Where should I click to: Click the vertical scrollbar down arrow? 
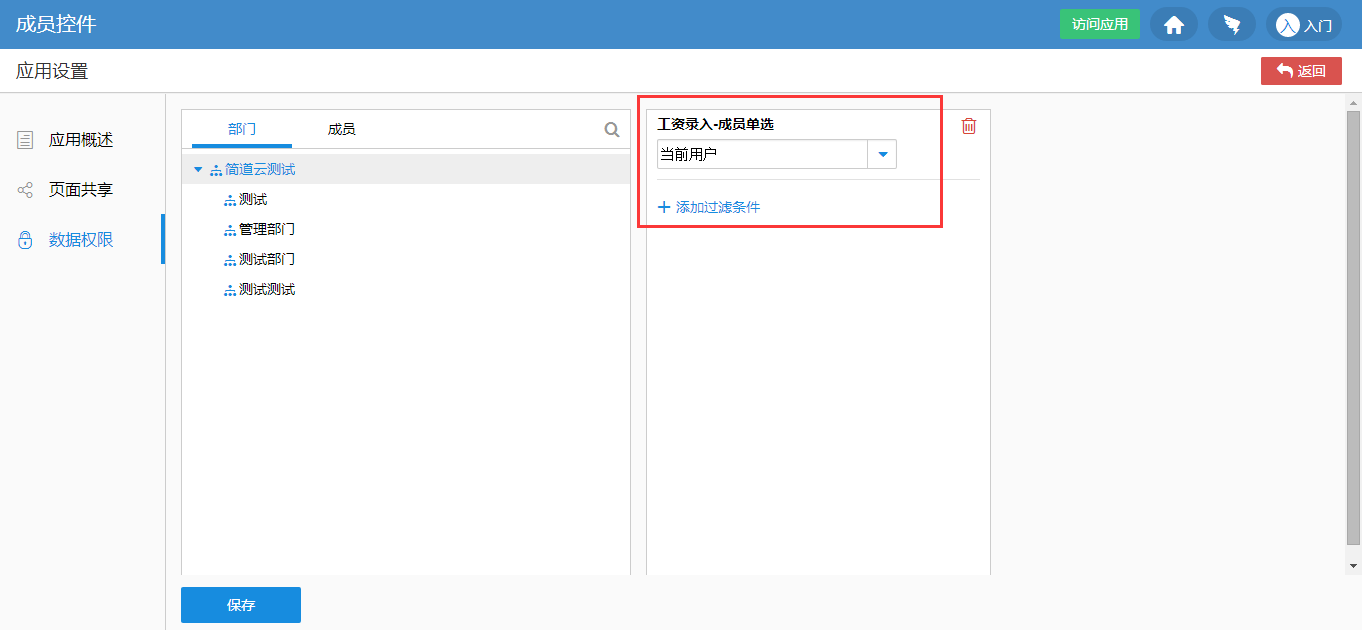pos(1353,566)
